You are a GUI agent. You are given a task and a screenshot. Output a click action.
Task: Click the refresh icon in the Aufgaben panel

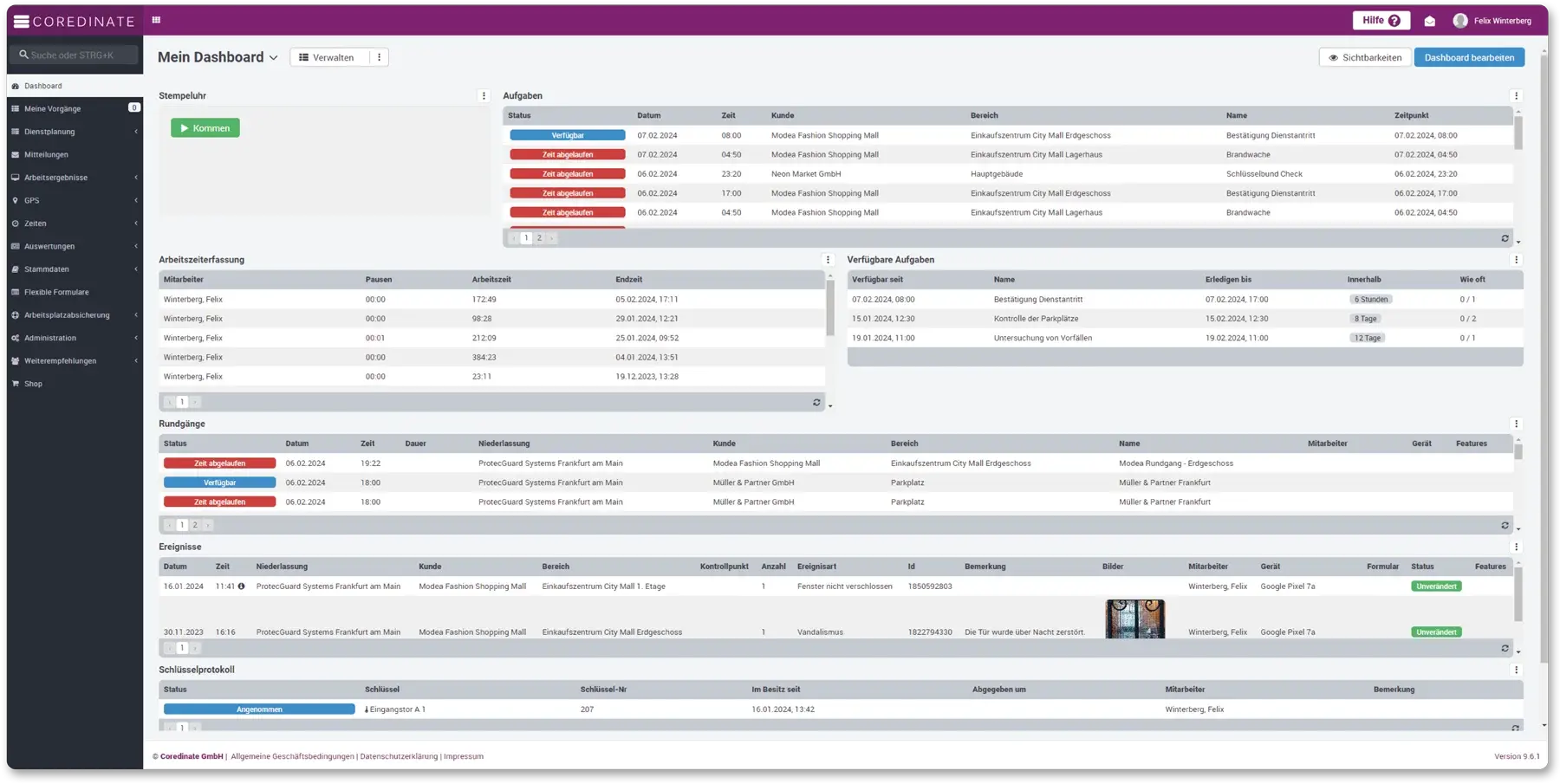click(1505, 238)
